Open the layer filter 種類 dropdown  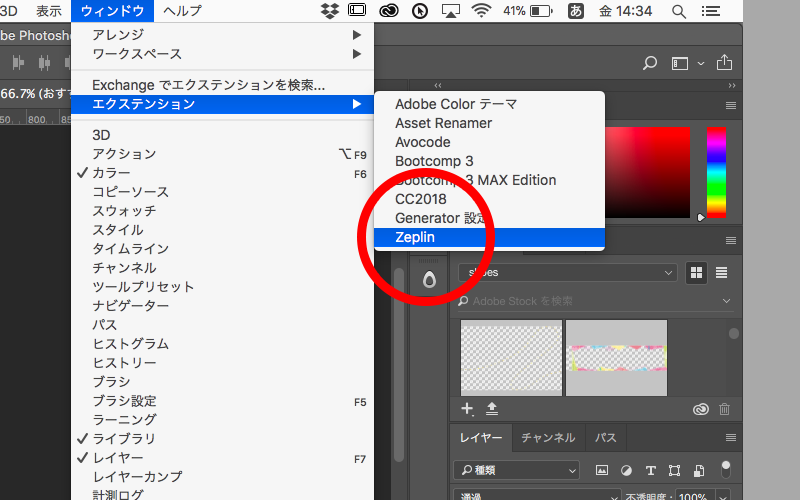(x=517, y=470)
